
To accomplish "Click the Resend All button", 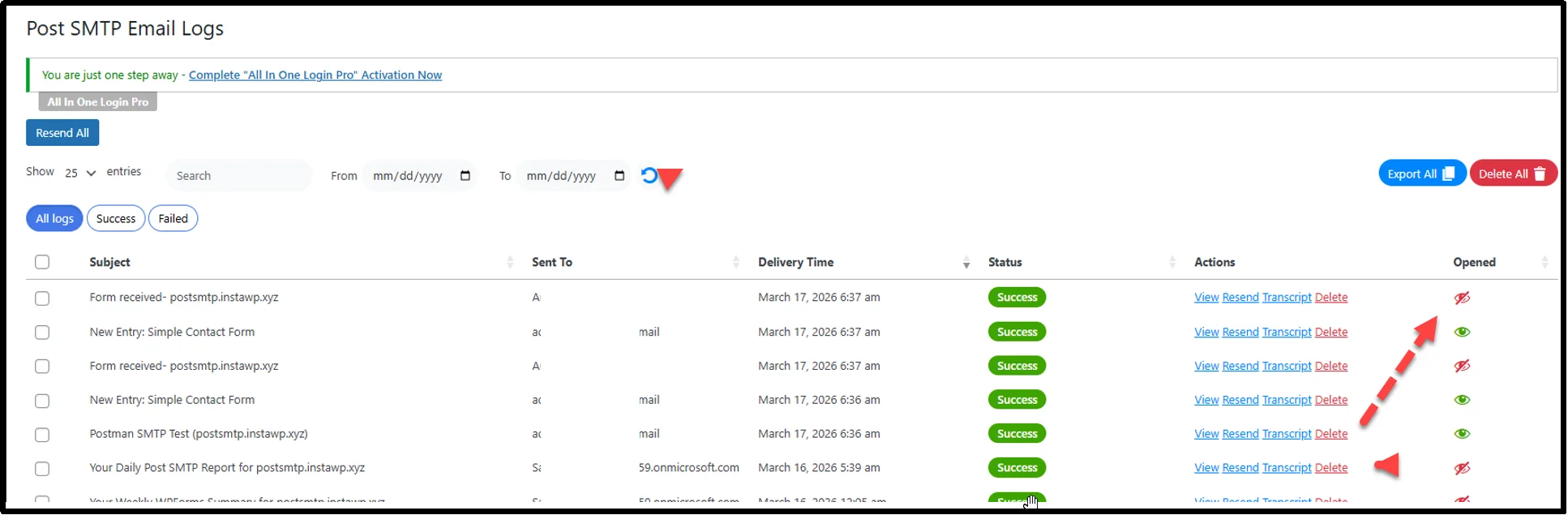I will (62, 133).
